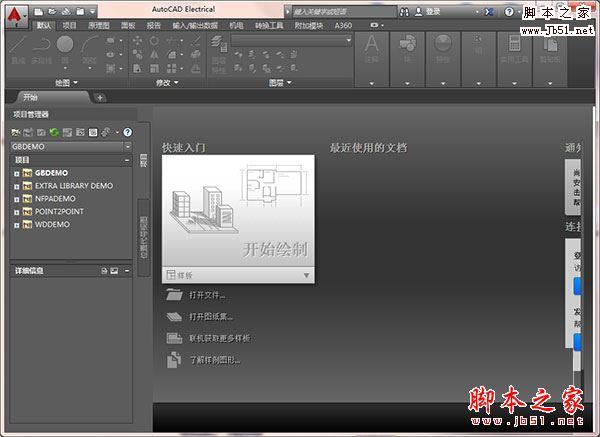The height and width of the screenshot is (437, 600).
Task: Select the Arc tool in the ribbon
Action: click(x=89, y=50)
